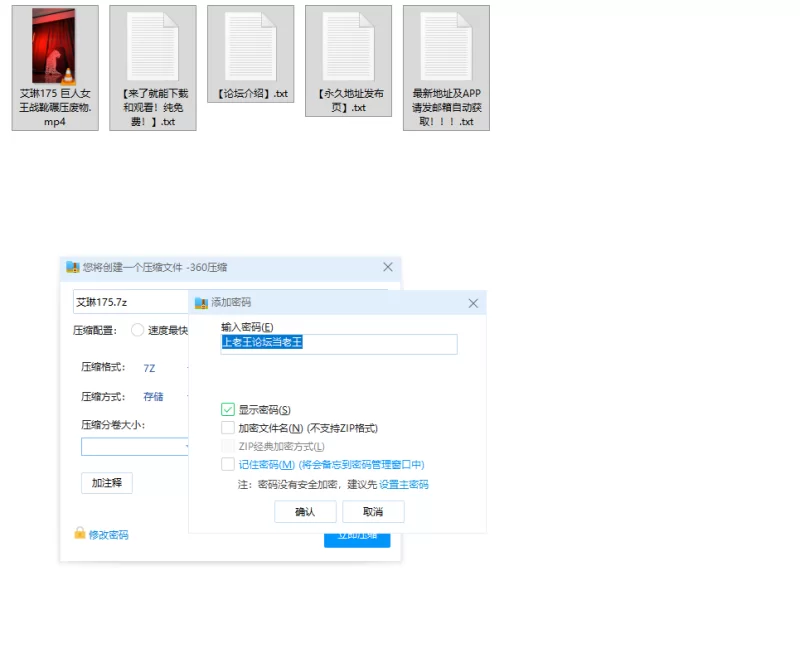Viewport: 800px width, 653px height.
Task: Click the lock icon beside 修改密码
Action: (x=80, y=534)
